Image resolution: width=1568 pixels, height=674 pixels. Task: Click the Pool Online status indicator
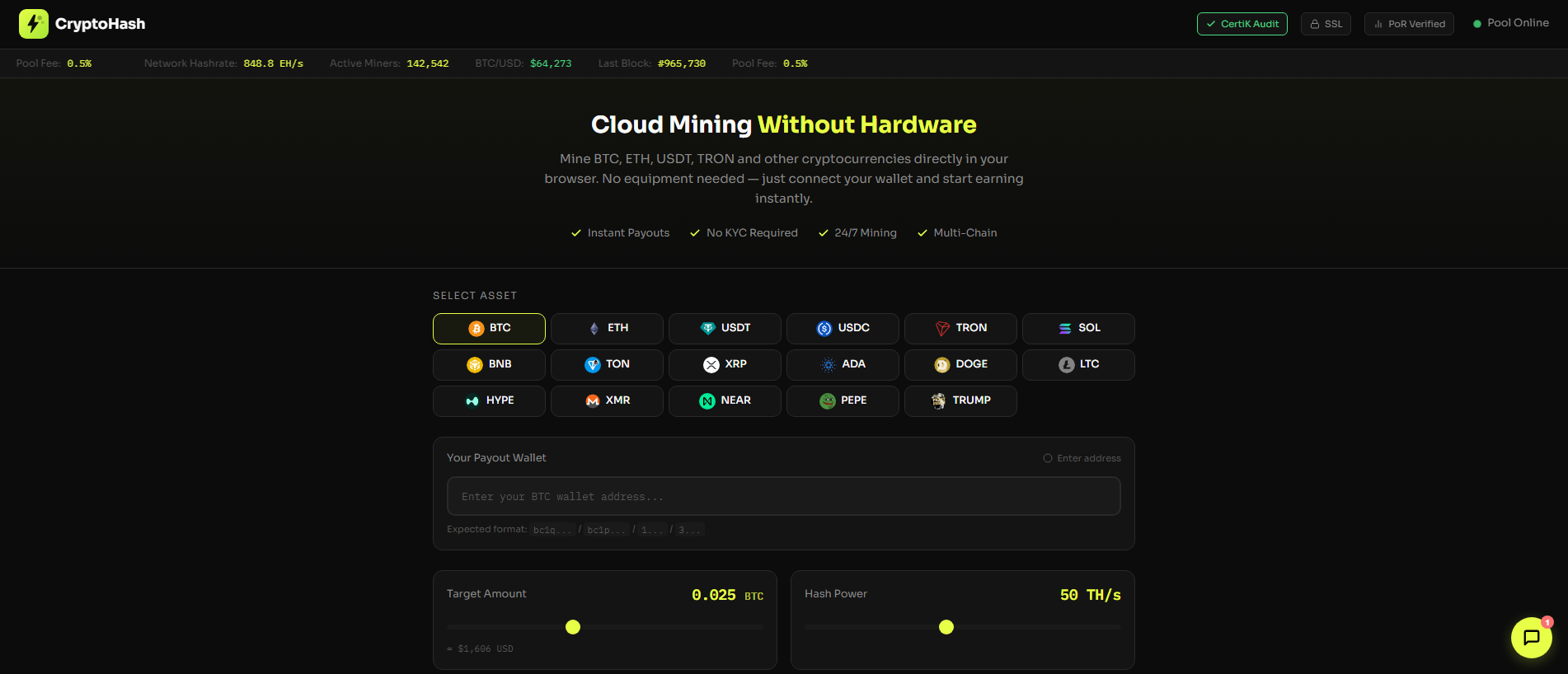click(x=1511, y=23)
